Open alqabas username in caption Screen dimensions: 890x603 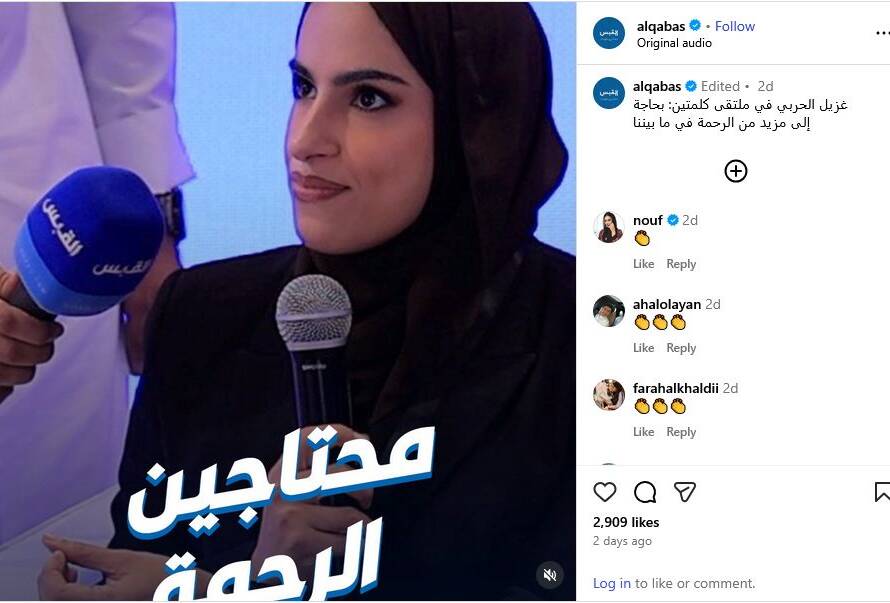657,86
